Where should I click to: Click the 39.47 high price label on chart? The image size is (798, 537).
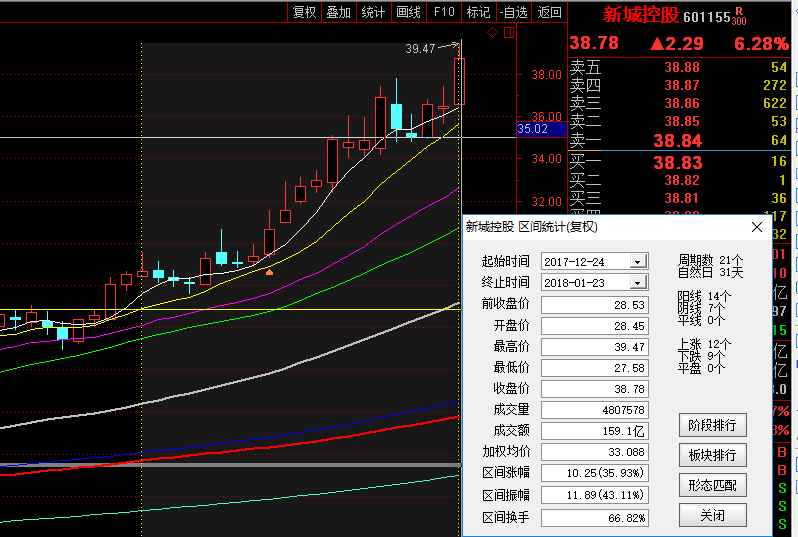(x=420, y=49)
